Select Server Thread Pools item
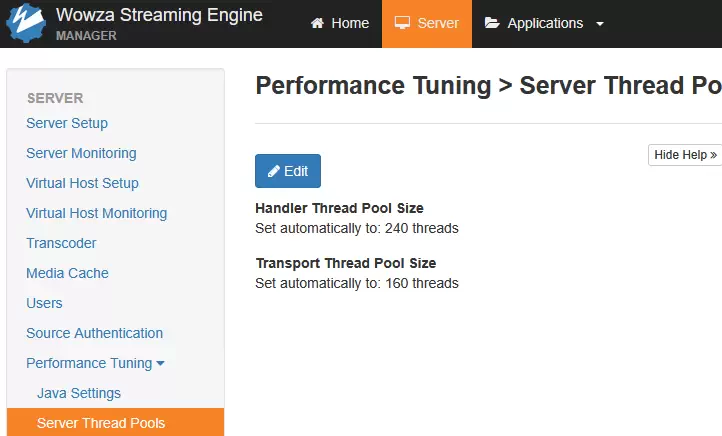Viewport: 722px width, 436px height. (x=116, y=422)
